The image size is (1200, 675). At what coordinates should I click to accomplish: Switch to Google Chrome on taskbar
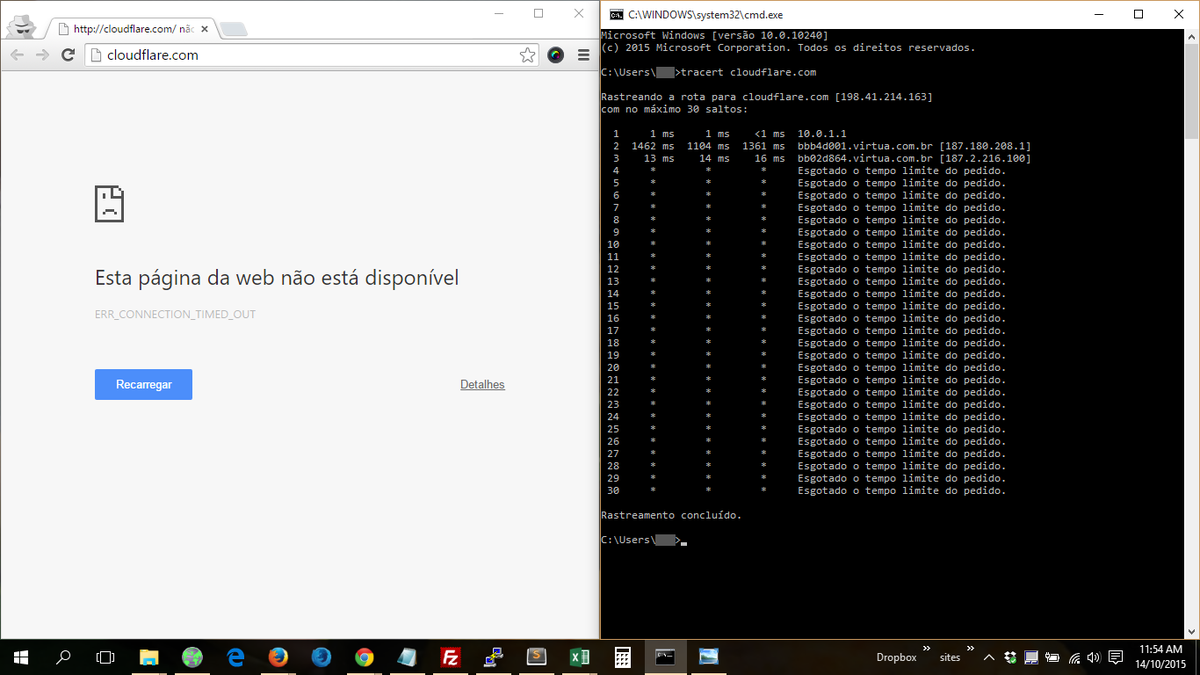coord(364,657)
